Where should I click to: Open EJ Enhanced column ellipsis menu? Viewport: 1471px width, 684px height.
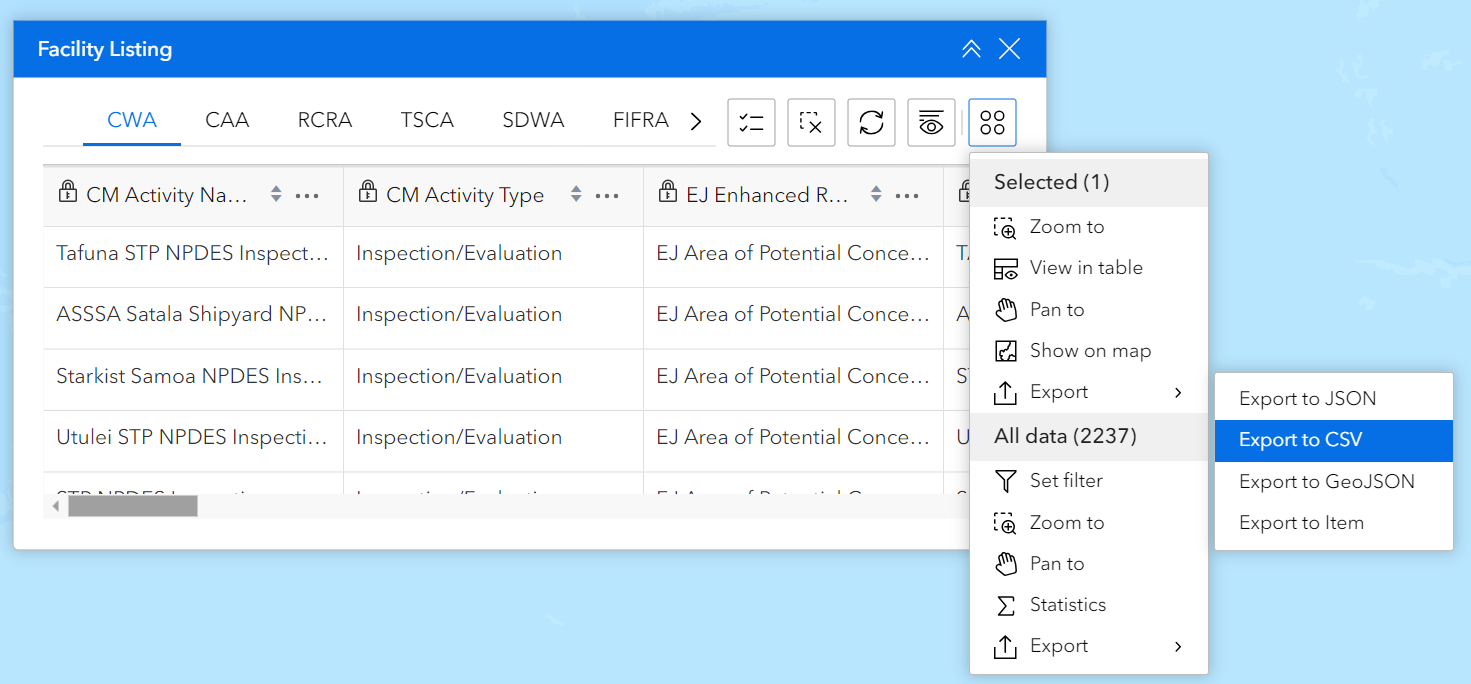907,195
